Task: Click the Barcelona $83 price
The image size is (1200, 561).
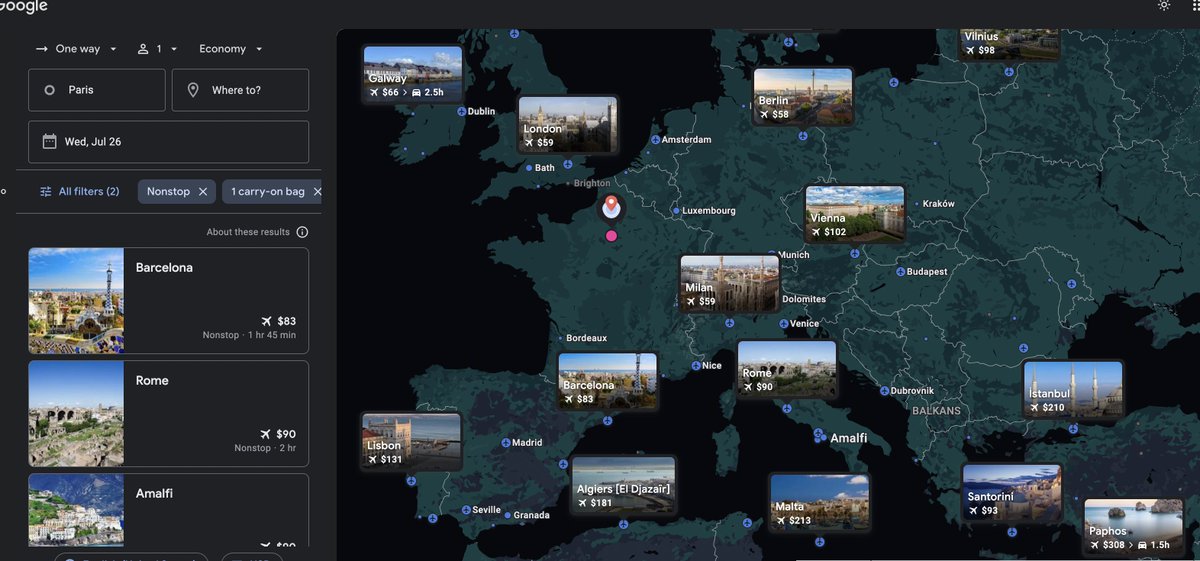Action: click(x=286, y=322)
